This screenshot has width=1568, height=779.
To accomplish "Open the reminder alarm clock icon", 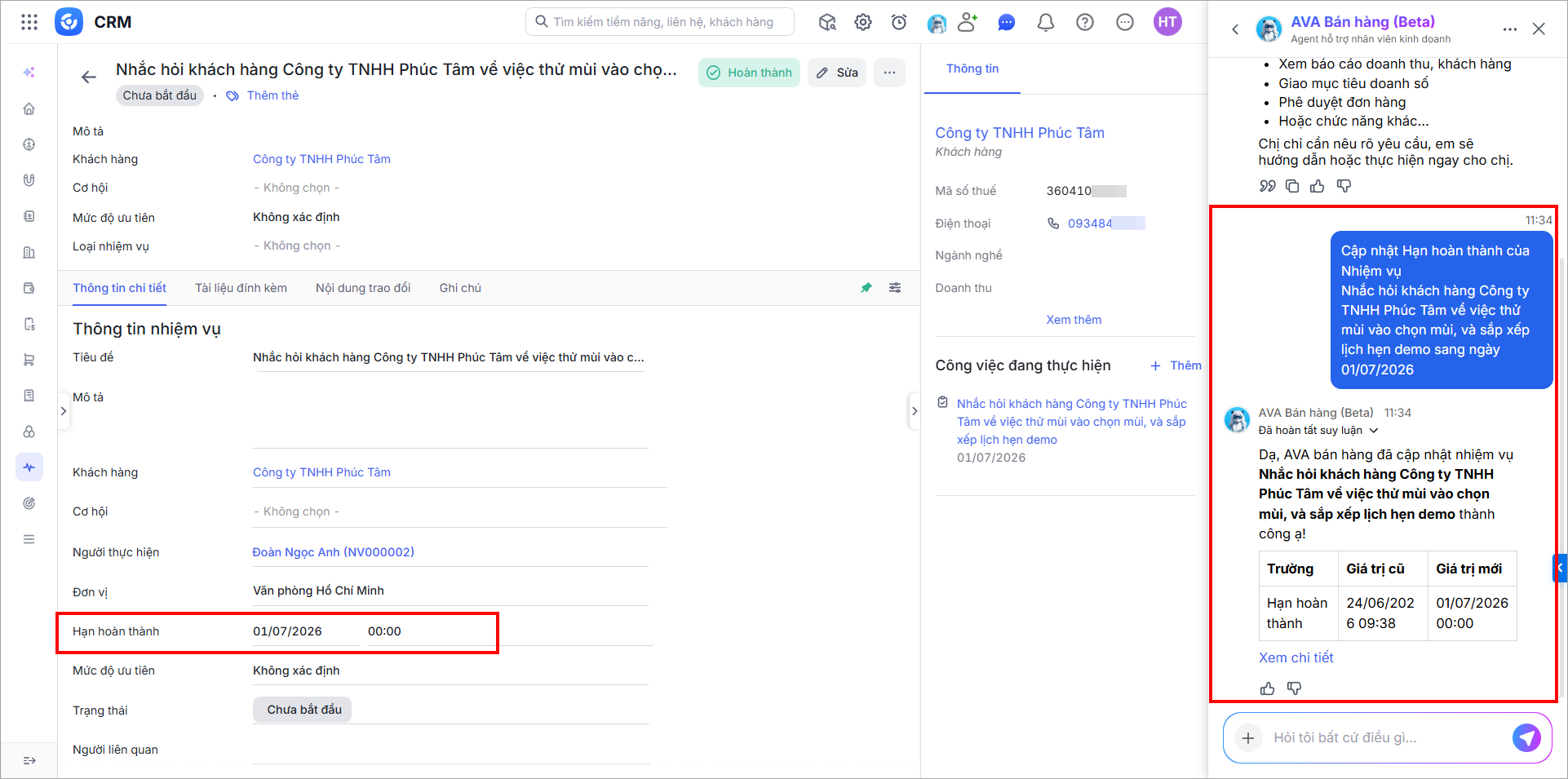I will coord(899,22).
